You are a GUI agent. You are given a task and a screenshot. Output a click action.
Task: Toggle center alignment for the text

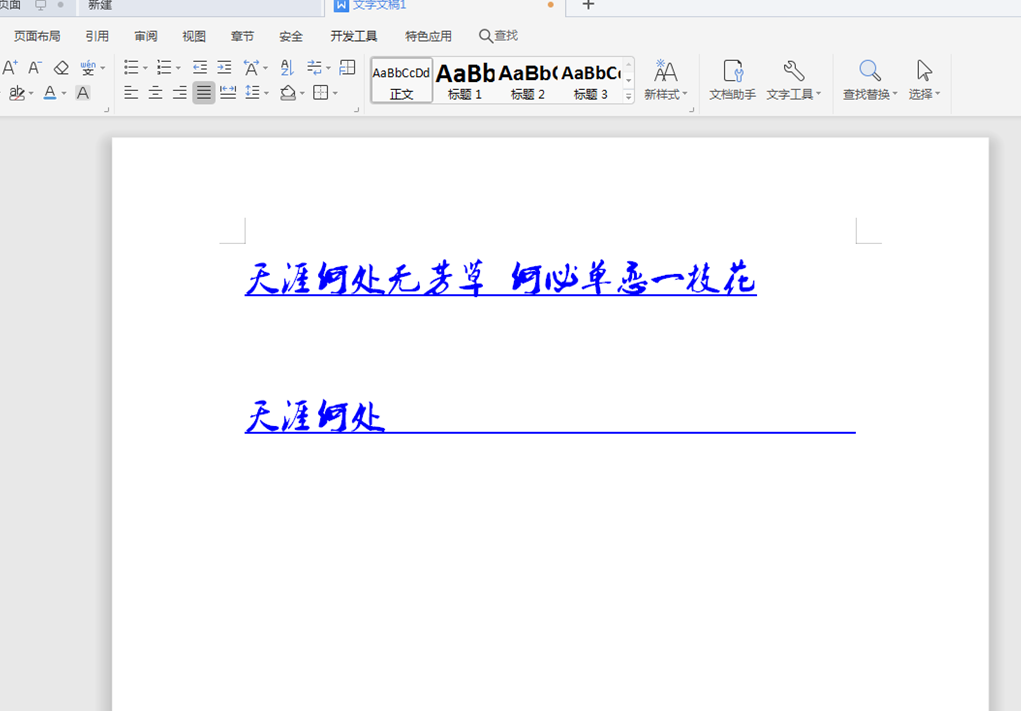(156, 93)
